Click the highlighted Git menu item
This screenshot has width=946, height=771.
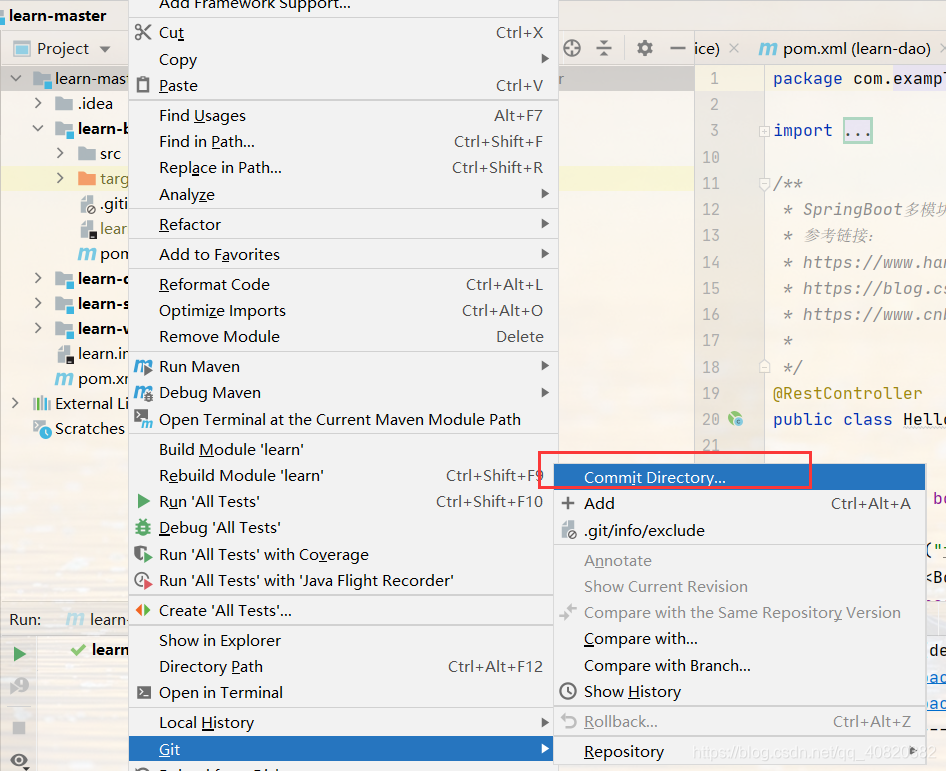pos(341,749)
